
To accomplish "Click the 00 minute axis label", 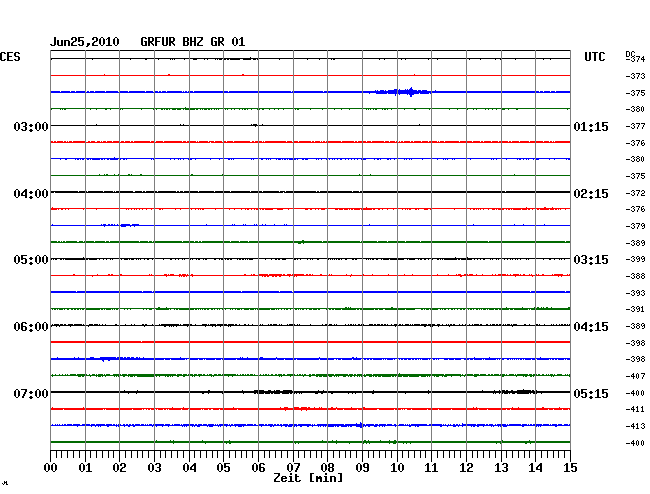I will pyautogui.click(x=51, y=468).
